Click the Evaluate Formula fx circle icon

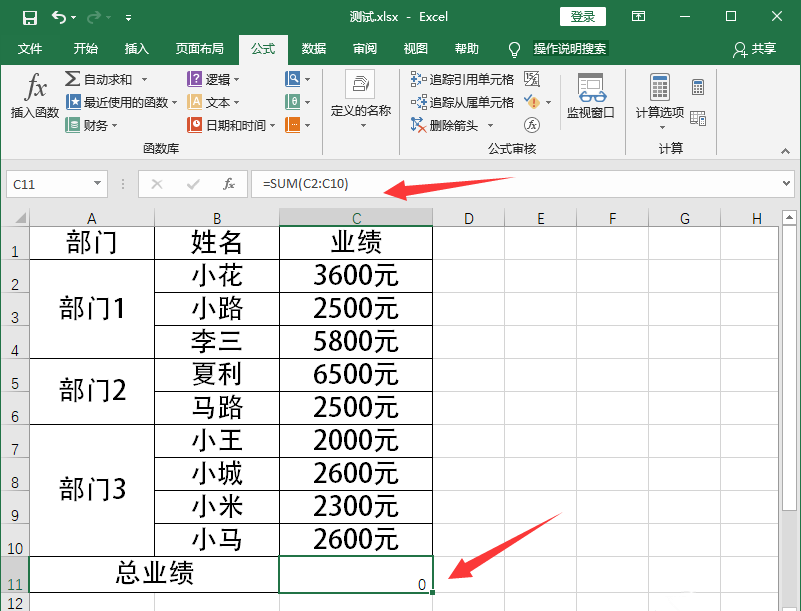coord(532,125)
